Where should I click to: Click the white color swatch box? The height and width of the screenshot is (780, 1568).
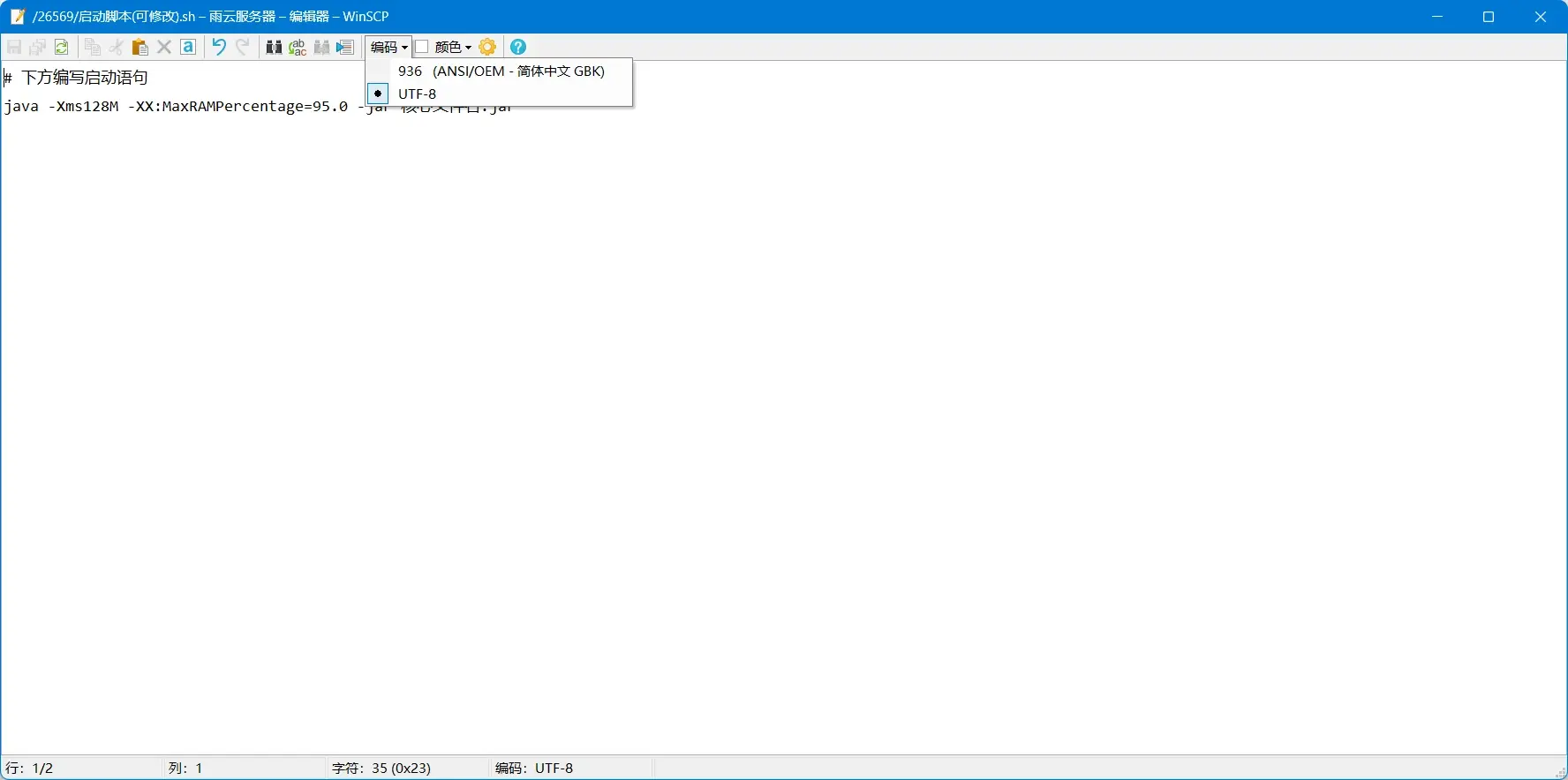coord(423,47)
